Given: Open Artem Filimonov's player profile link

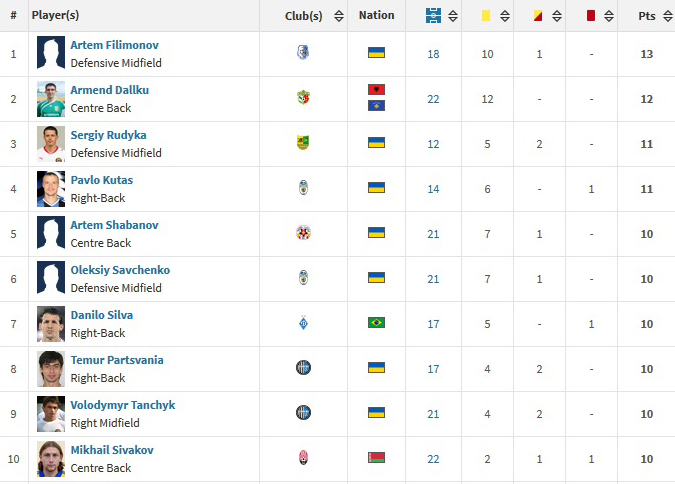Looking at the screenshot, I should click(114, 45).
